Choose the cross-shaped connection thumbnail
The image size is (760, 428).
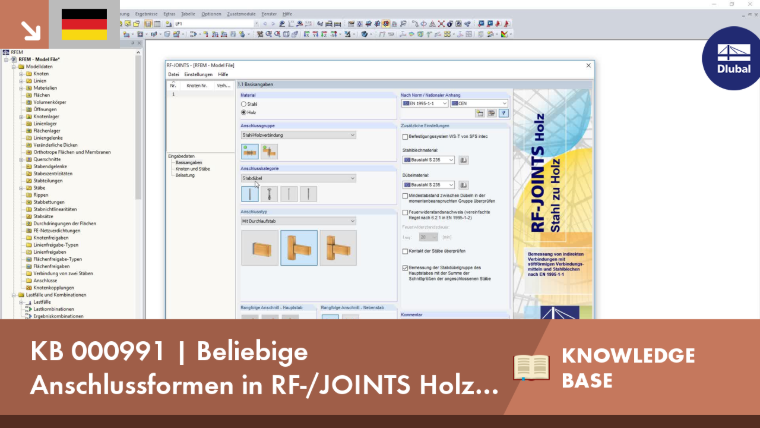click(338, 248)
